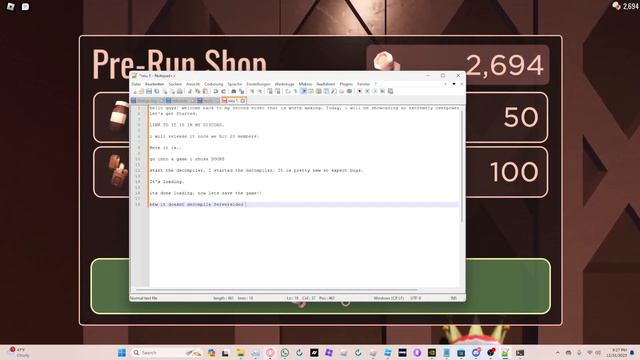Click the Playback Macro toolbar icon
This screenshot has width=640, height=360.
click(x=375, y=91)
